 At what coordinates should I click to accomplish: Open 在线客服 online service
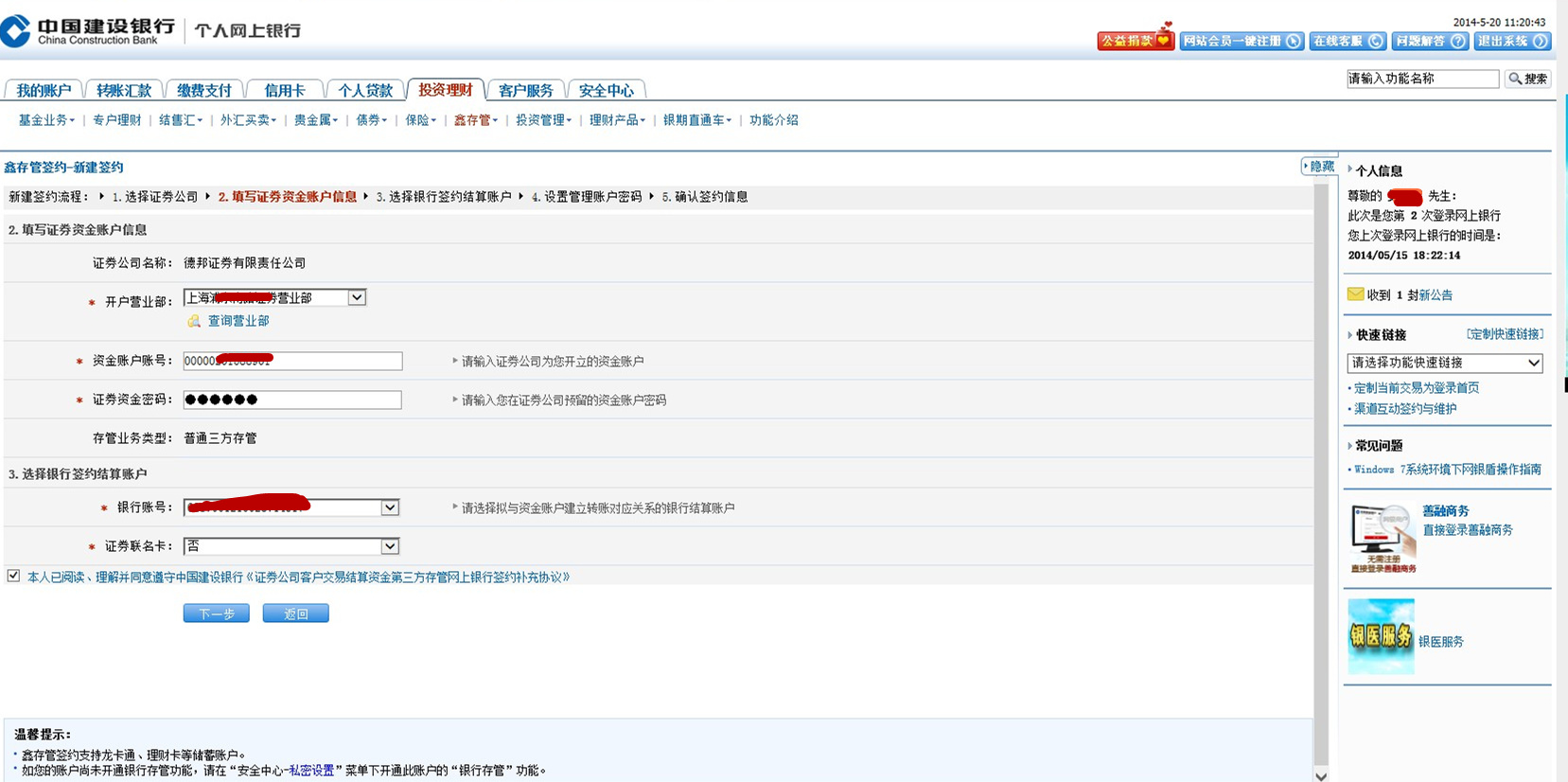(1348, 41)
